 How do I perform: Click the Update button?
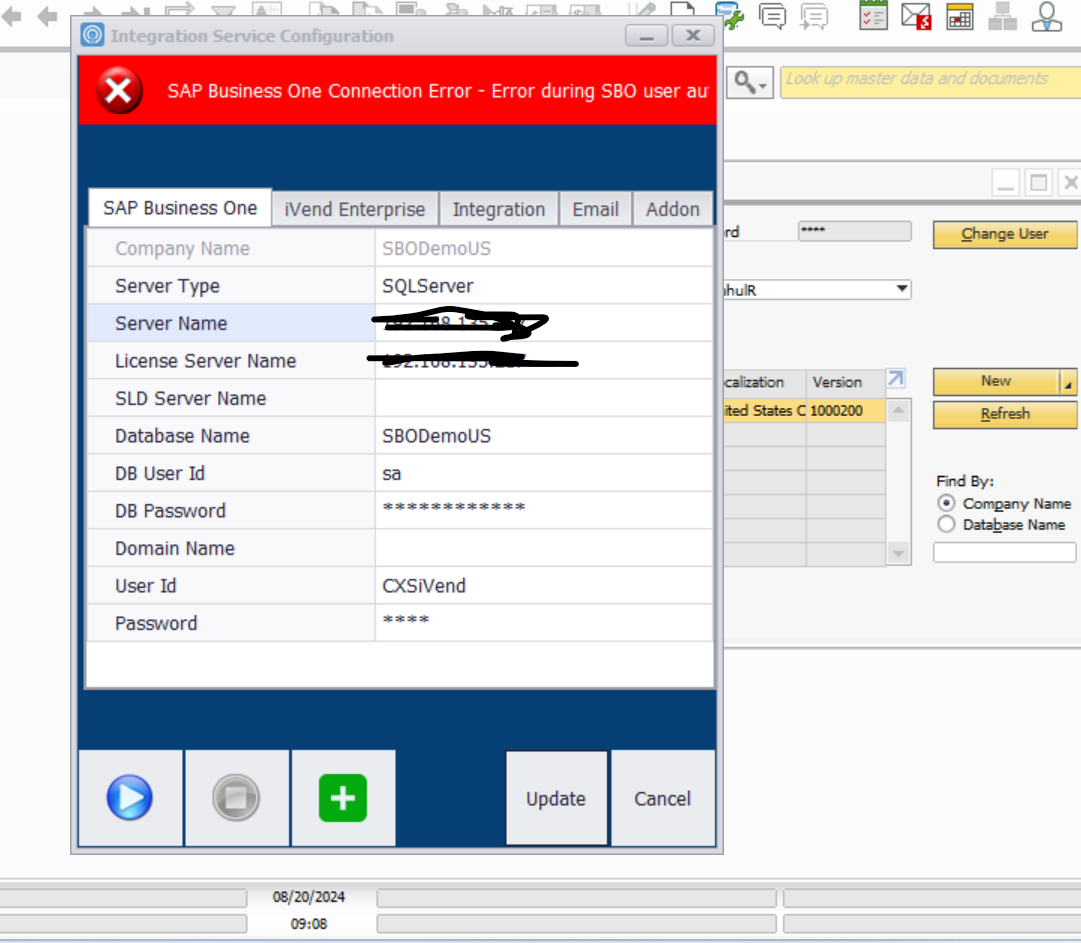(556, 798)
